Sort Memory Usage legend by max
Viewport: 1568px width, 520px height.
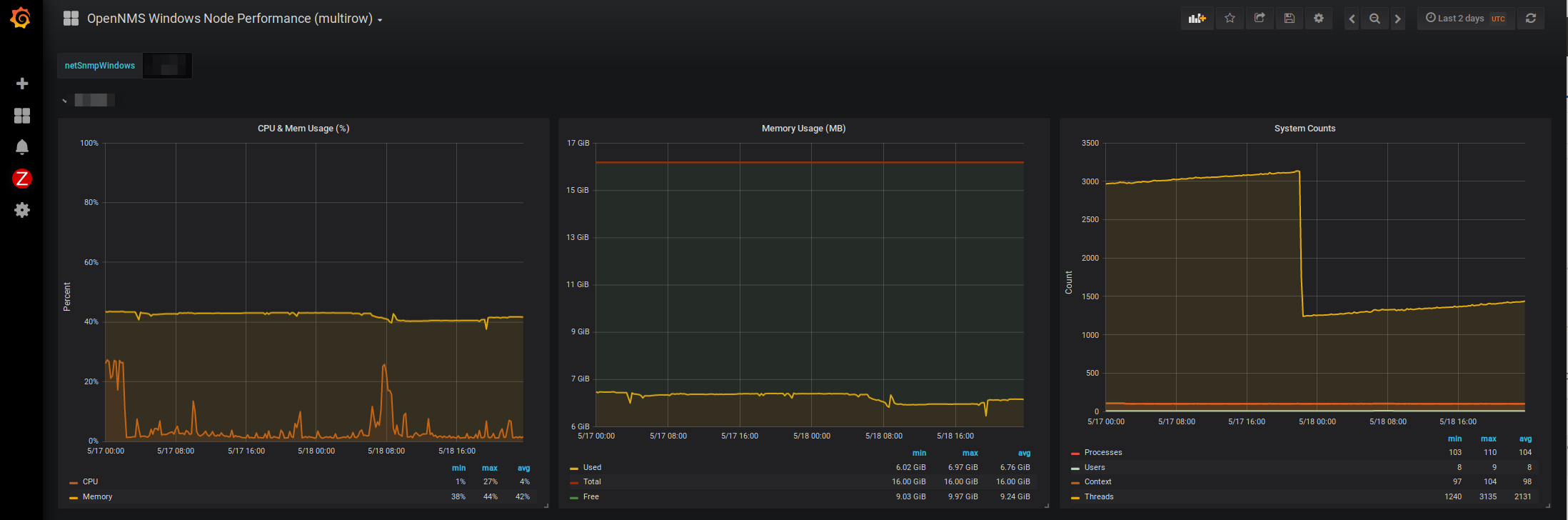coord(970,454)
